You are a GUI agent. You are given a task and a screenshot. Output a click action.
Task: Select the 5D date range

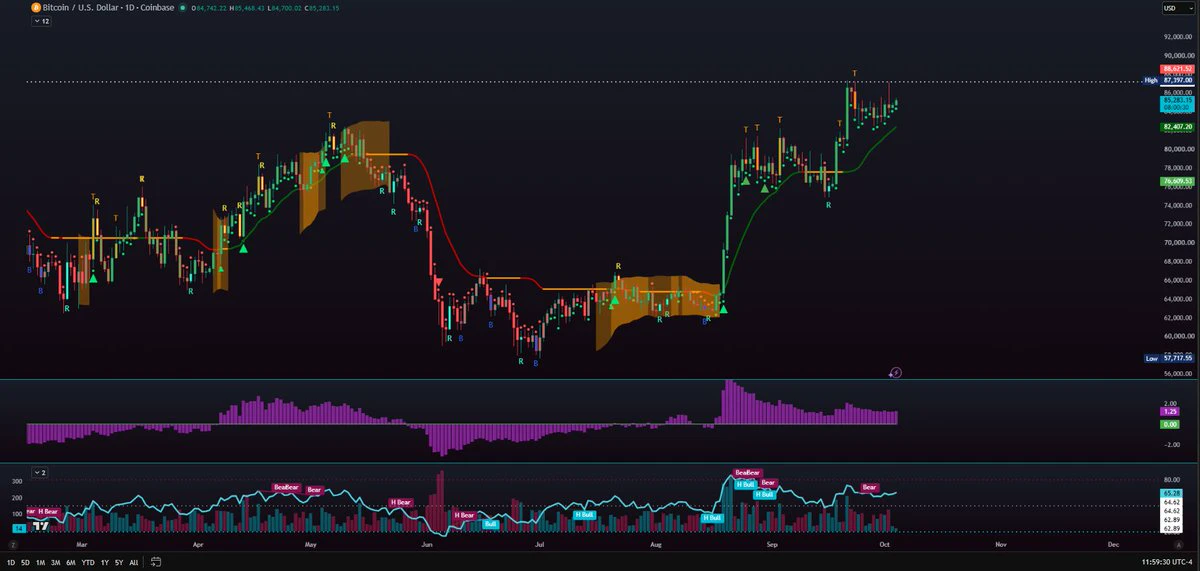(25, 562)
